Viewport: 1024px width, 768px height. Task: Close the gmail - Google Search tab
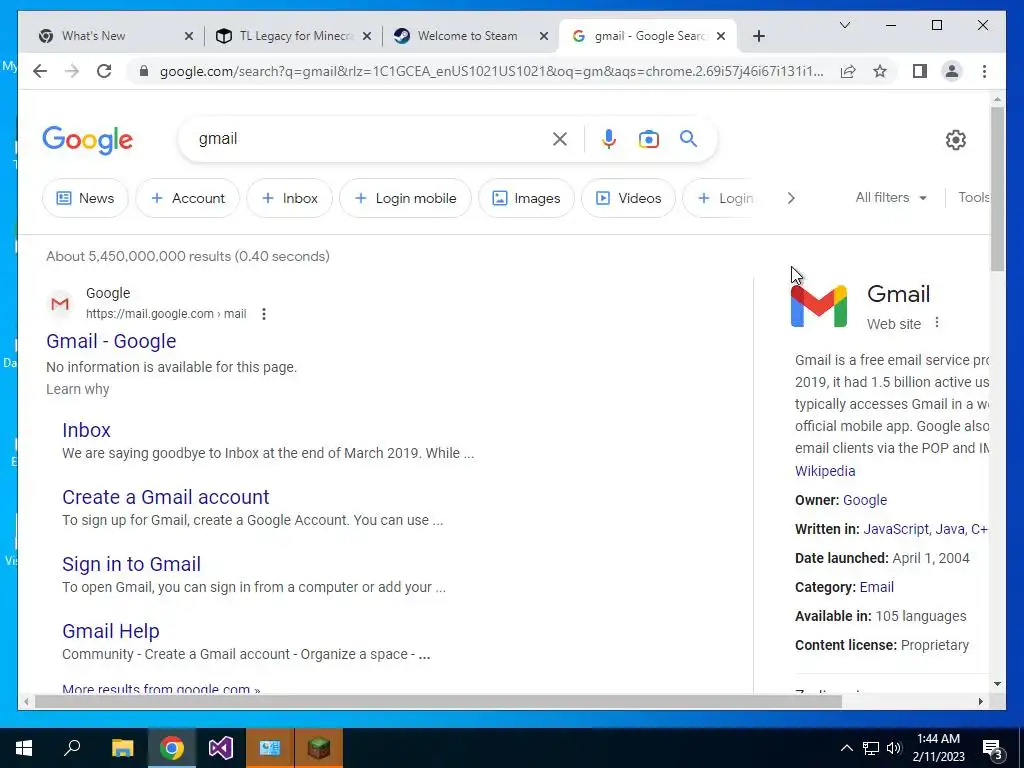tap(721, 36)
